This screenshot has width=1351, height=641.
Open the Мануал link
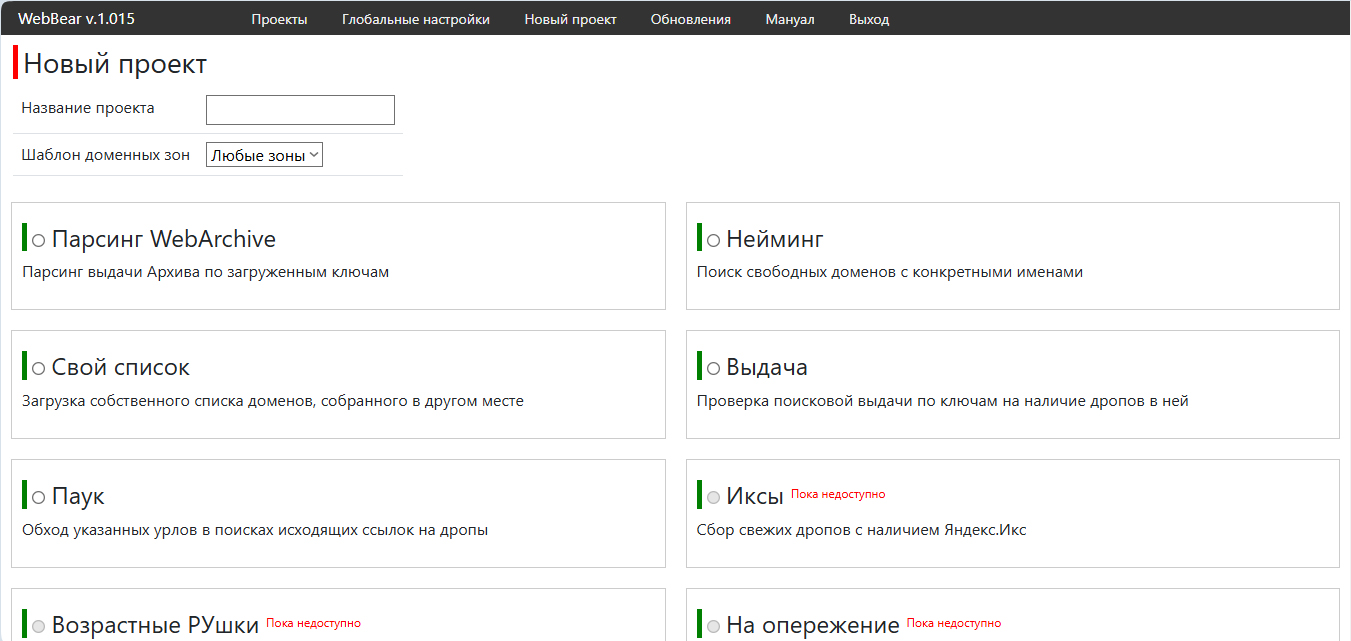[790, 19]
